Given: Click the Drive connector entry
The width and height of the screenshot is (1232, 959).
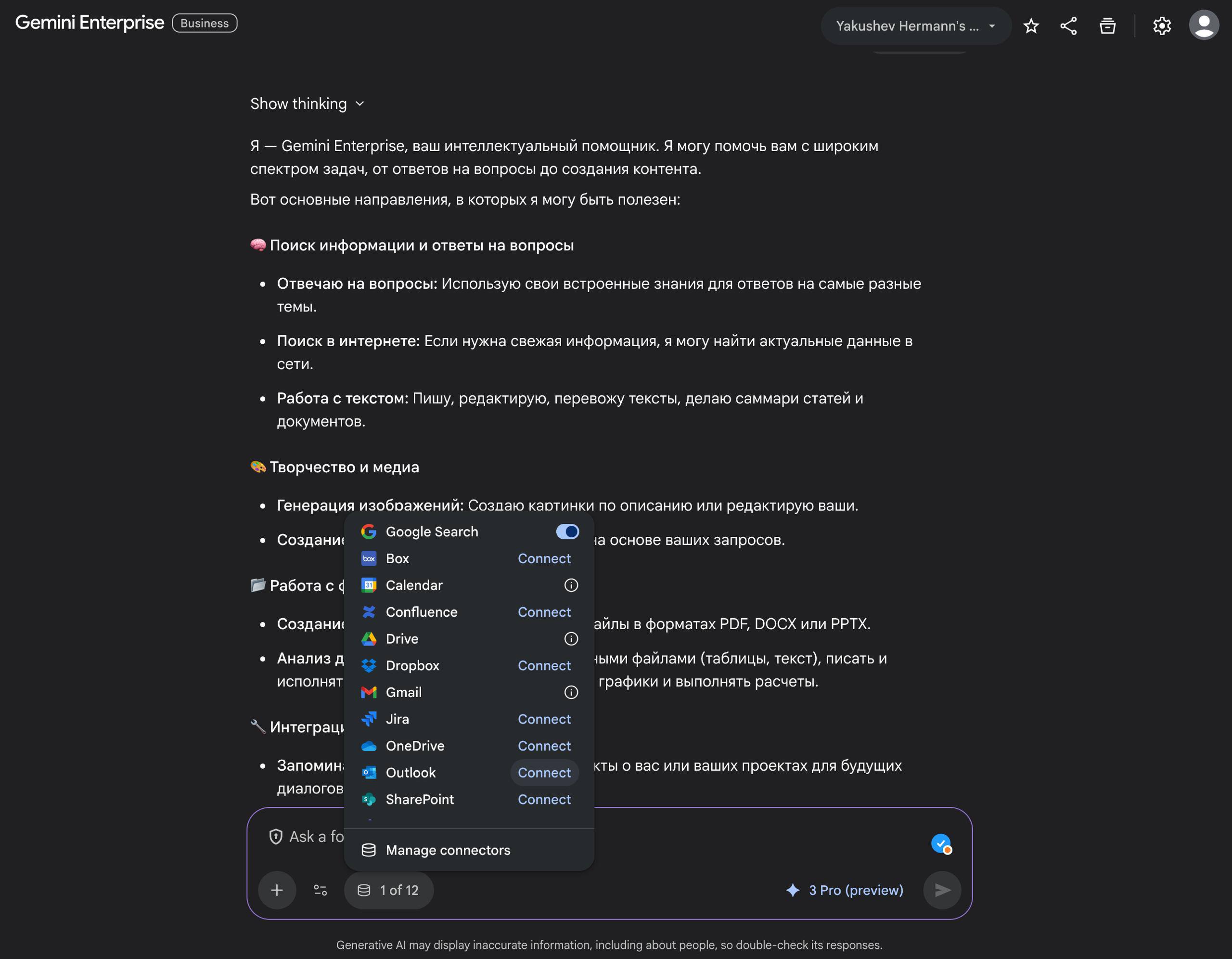Looking at the screenshot, I should click(402, 639).
